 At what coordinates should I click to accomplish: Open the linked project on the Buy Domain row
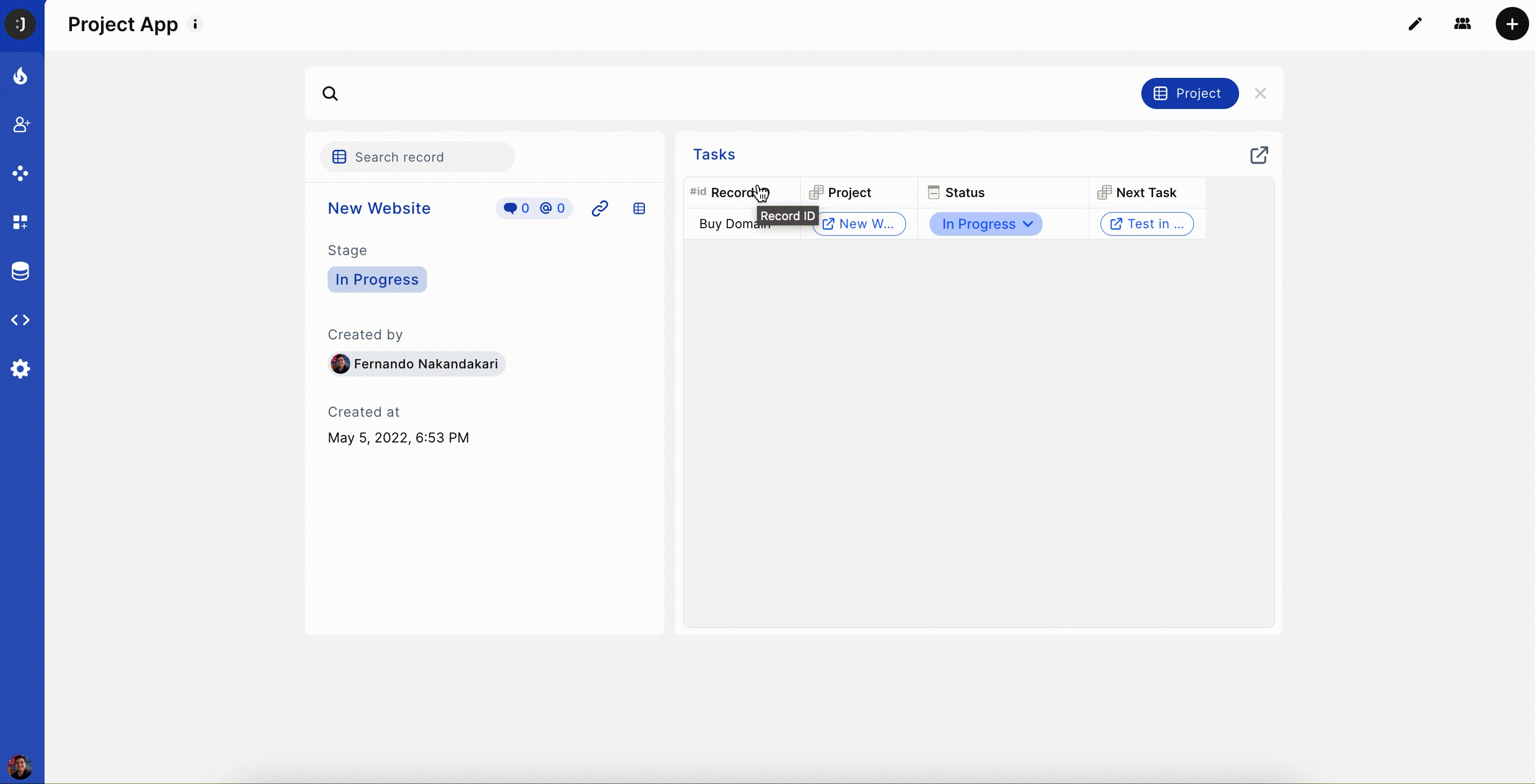click(859, 224)
